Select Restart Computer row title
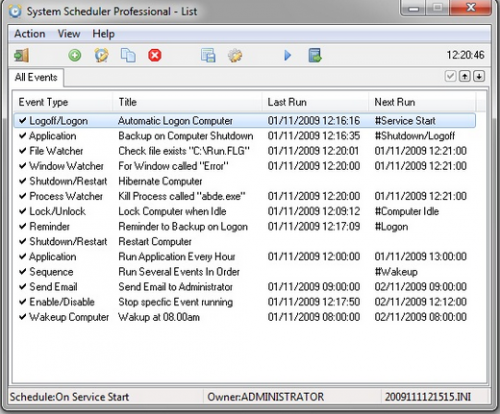This screenshot has width=500, height=414. (x=155, y=241)
